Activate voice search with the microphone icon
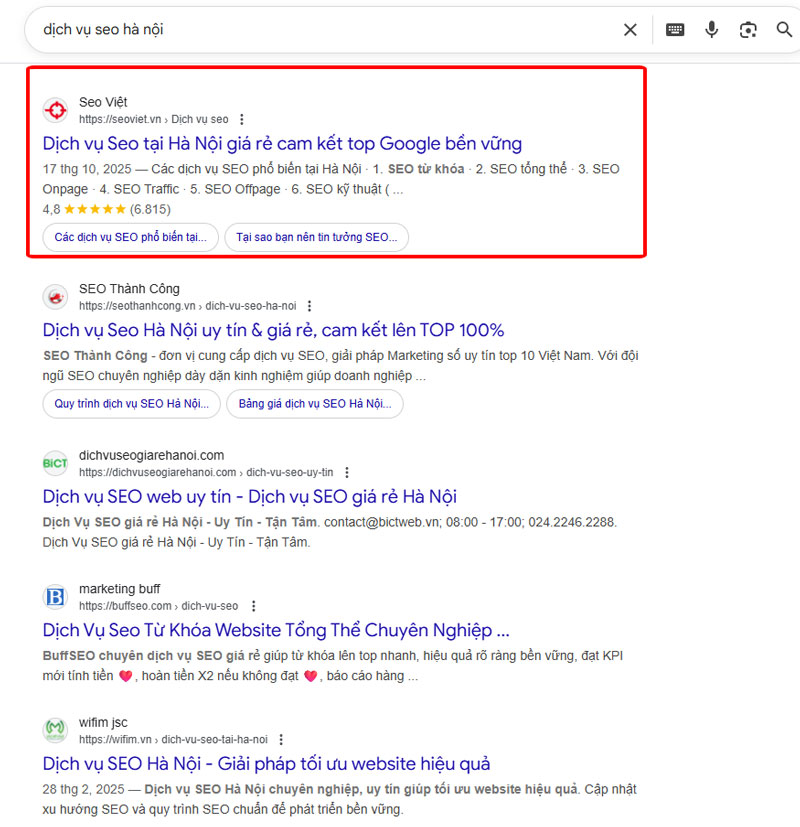Viewport: 800px width, 827px height. (x=711, y=30)
